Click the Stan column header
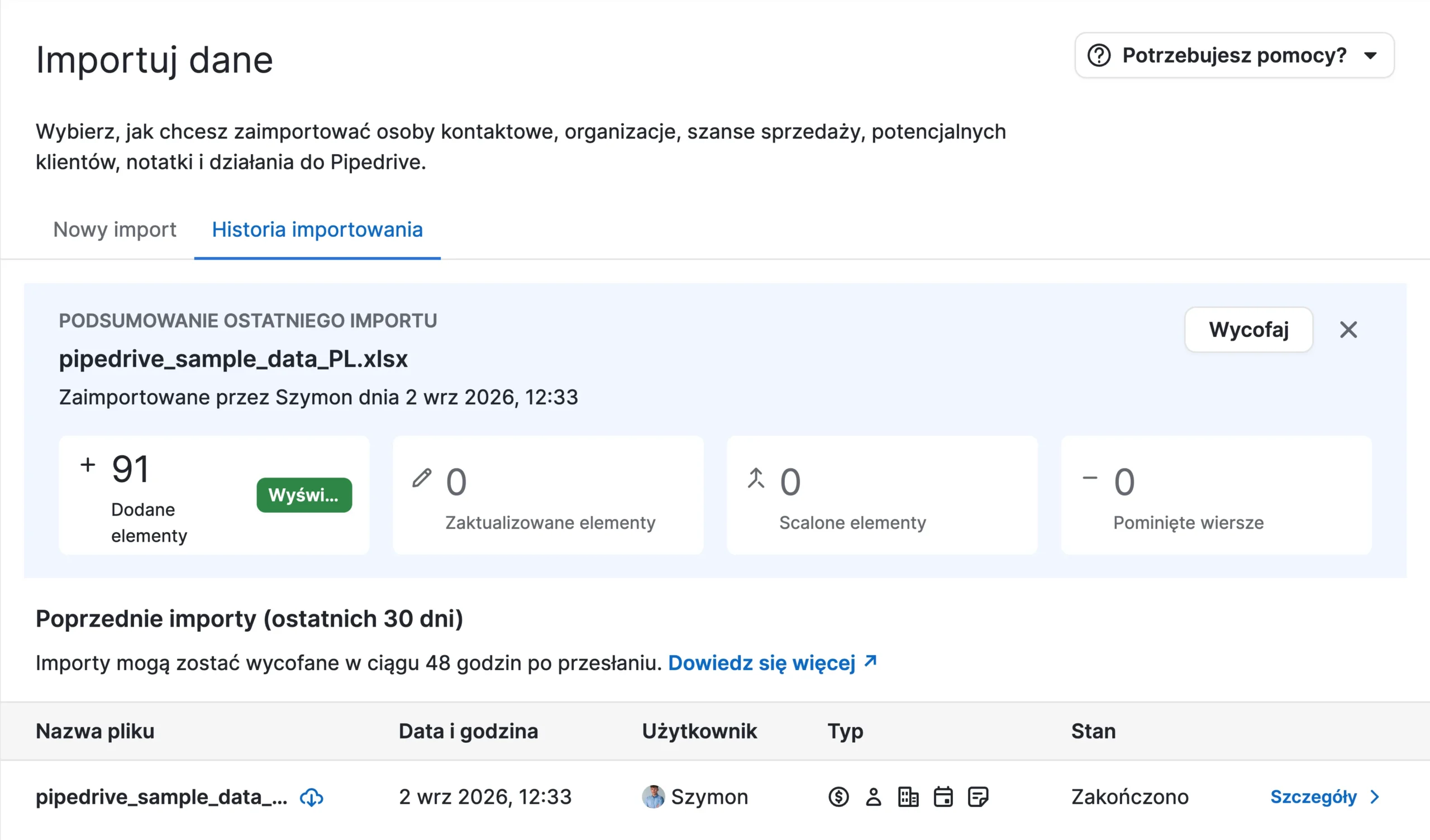 pos(1093,731)
